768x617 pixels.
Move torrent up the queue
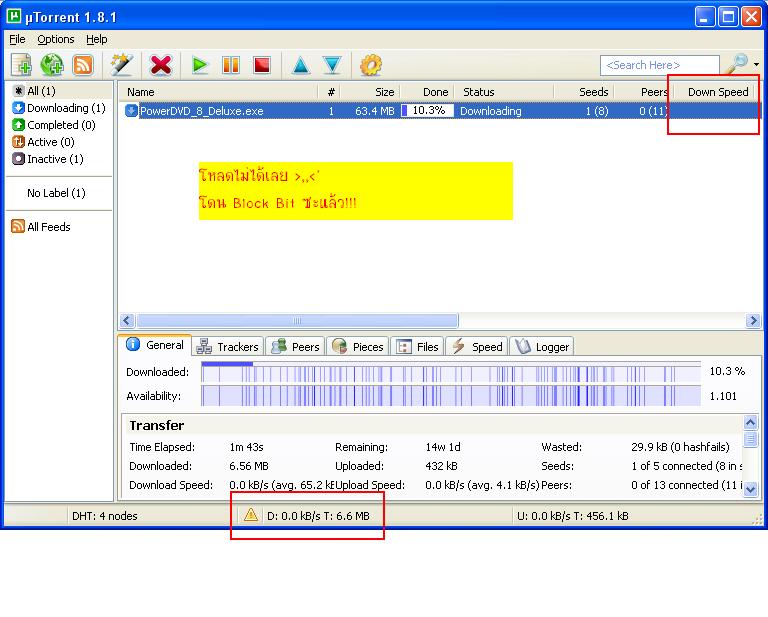coord(301,65)
